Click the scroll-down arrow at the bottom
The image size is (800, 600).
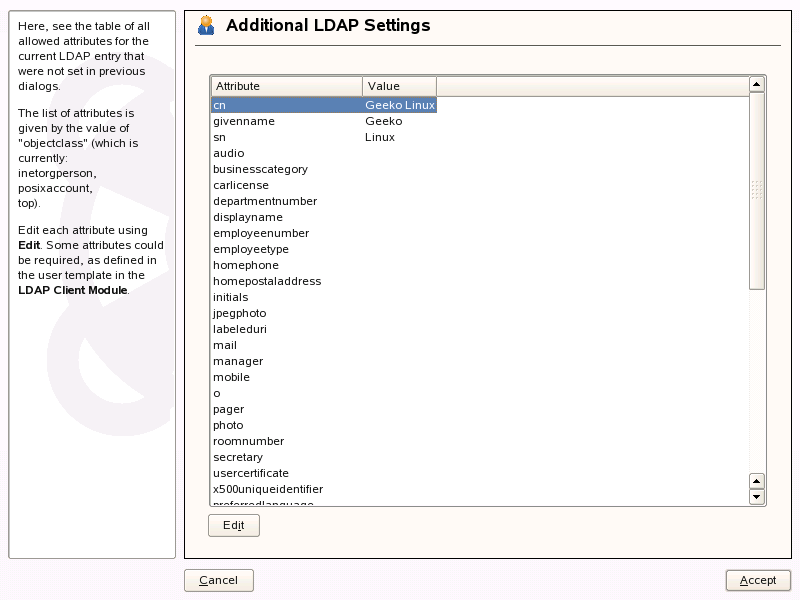coord(757,496)
